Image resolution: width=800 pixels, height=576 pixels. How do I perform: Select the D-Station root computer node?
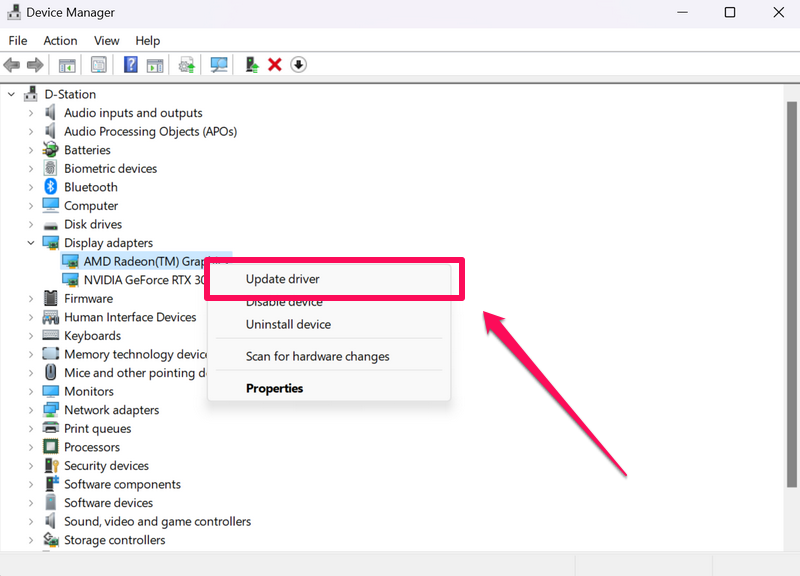pyautogui.click(x=70, y=94)
